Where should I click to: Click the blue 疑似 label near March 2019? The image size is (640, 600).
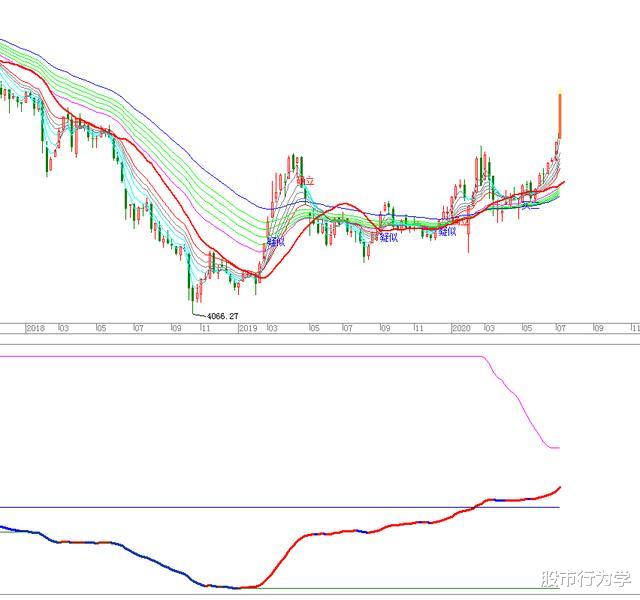[x=276, y=242]
